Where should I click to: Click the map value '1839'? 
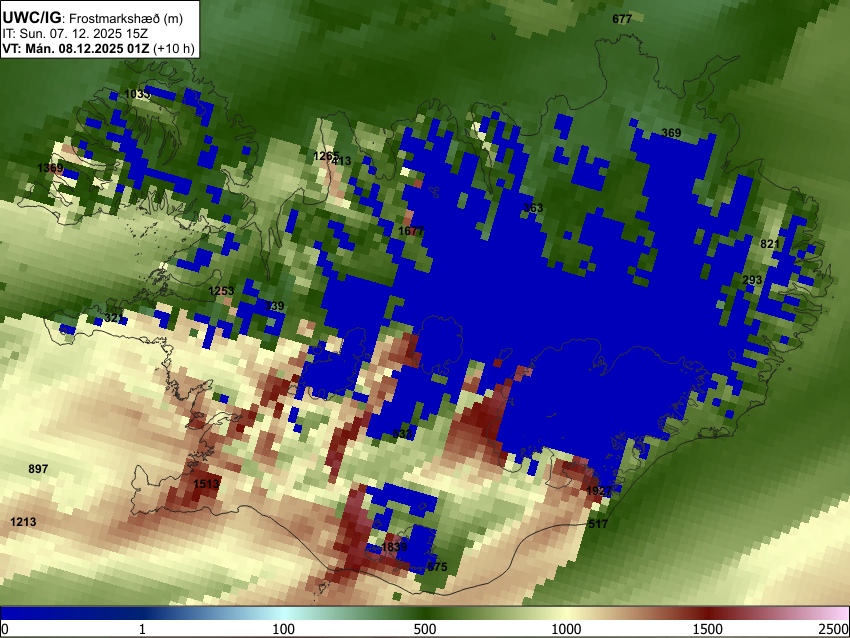394,546
